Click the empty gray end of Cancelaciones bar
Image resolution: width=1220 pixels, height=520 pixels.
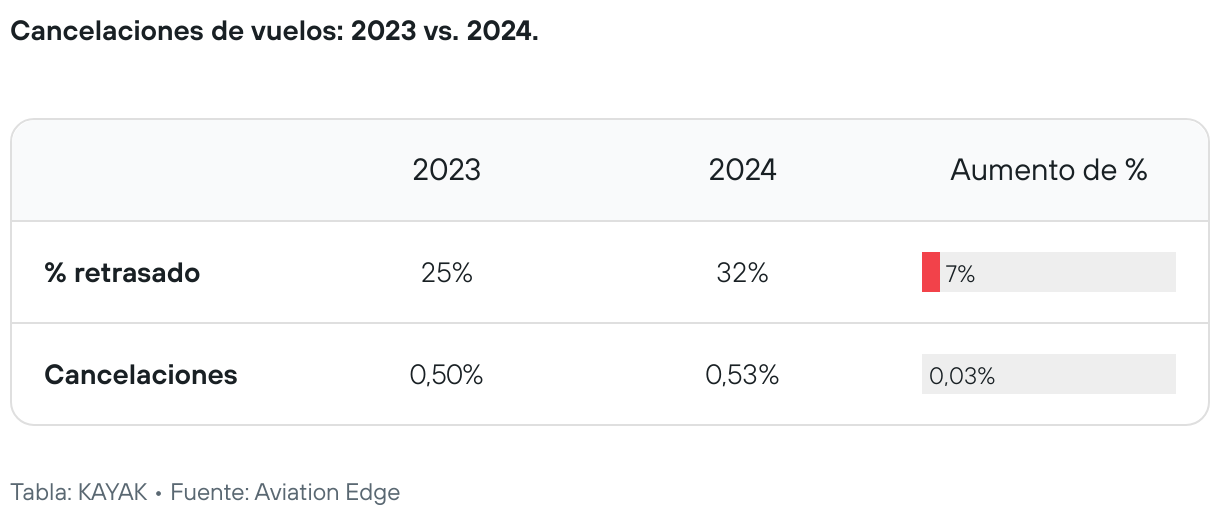pyautogui.click(x=1120, y=375)
